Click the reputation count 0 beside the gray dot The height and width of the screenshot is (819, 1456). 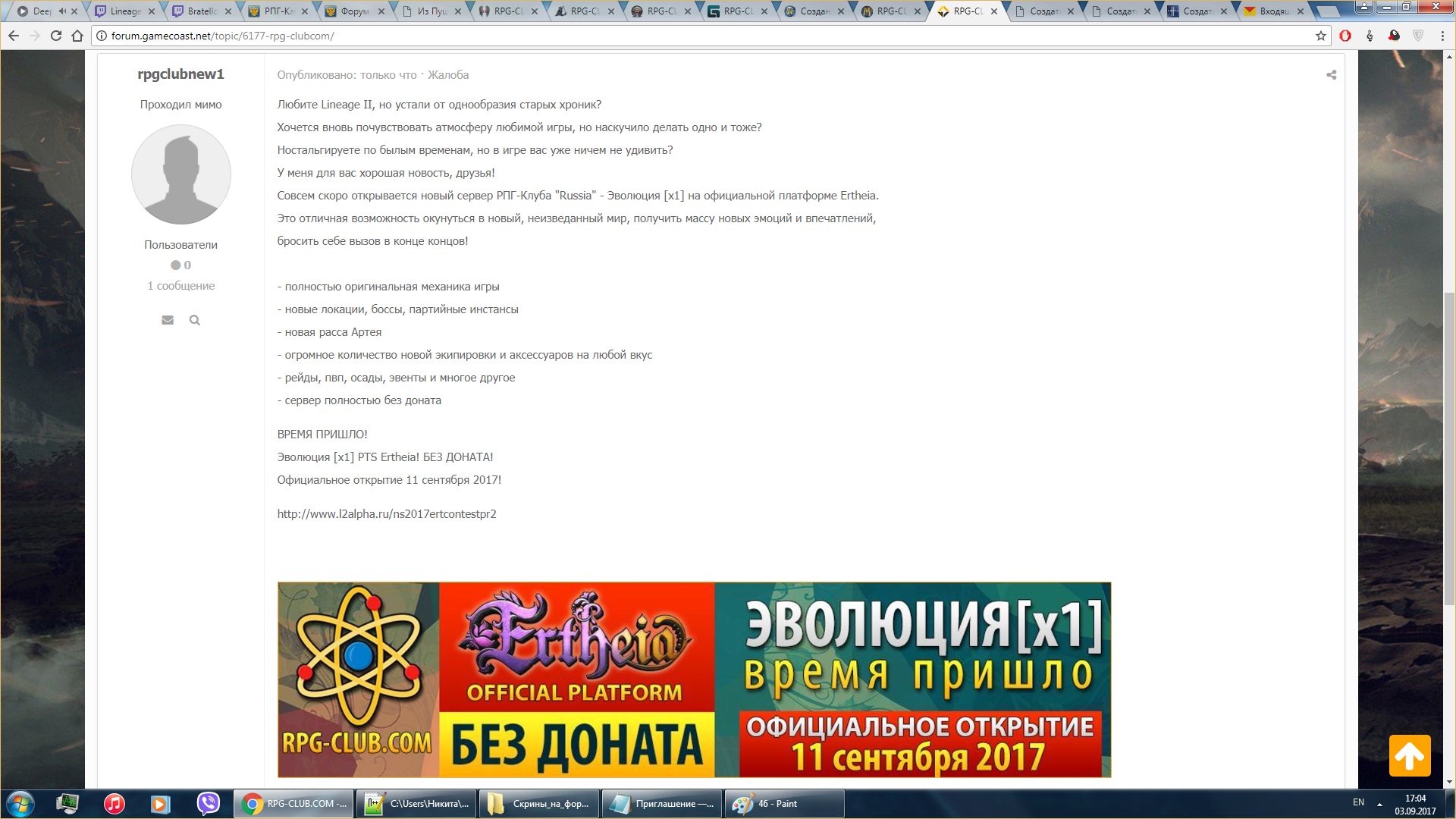[x=187, y=265]
